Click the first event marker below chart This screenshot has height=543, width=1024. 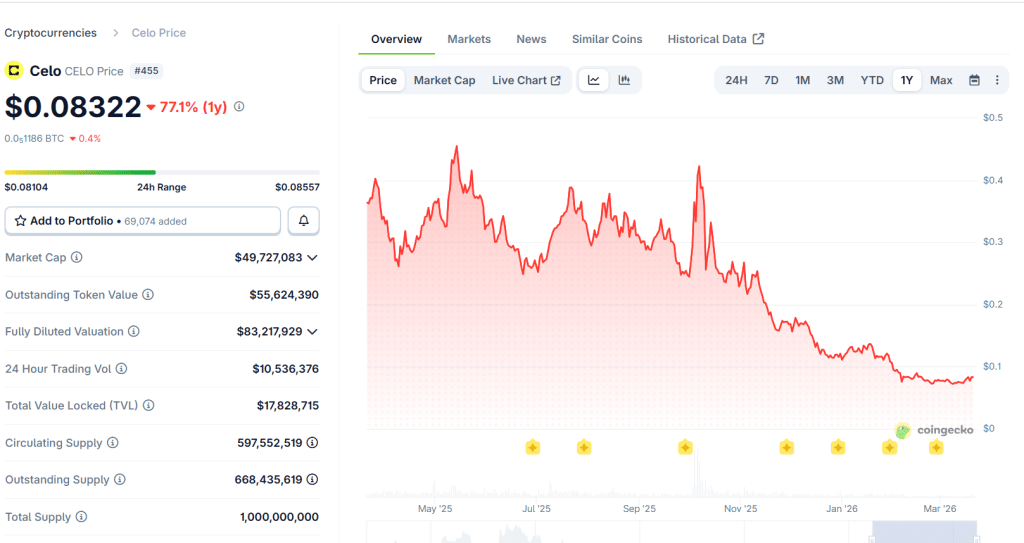tap(533, 447)
